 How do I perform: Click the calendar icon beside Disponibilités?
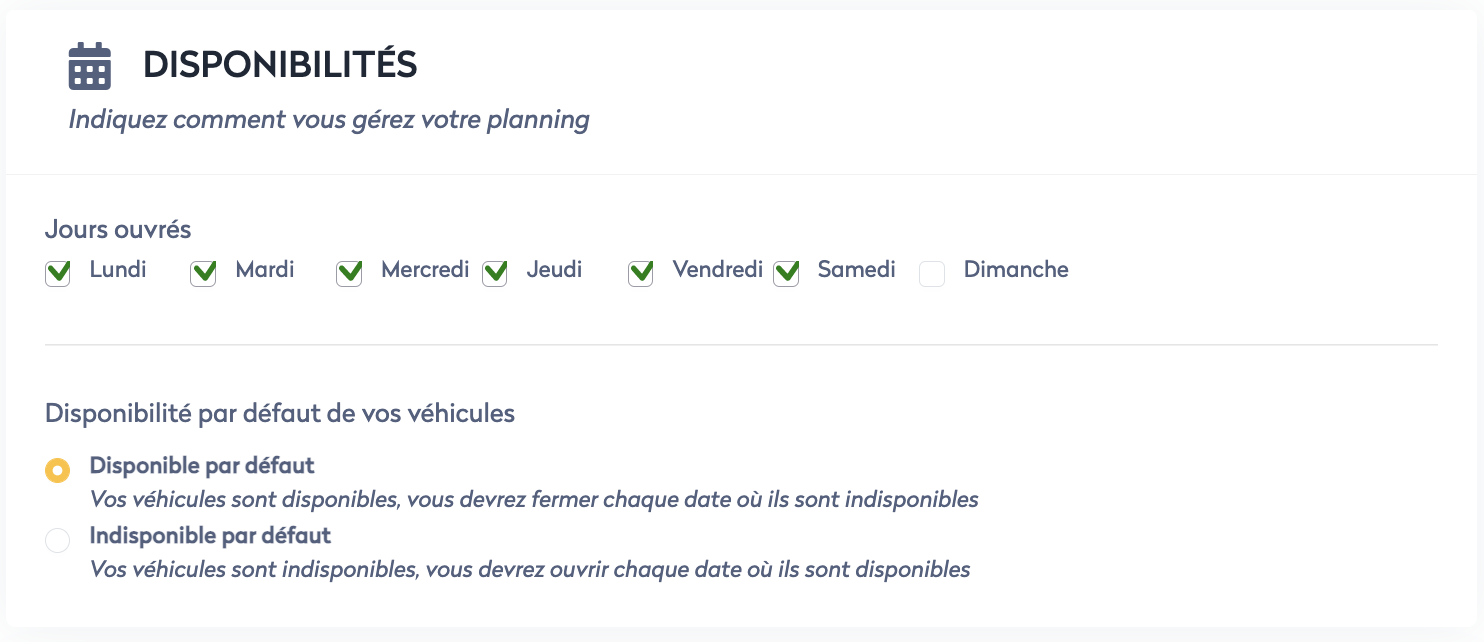click(89, 66)
